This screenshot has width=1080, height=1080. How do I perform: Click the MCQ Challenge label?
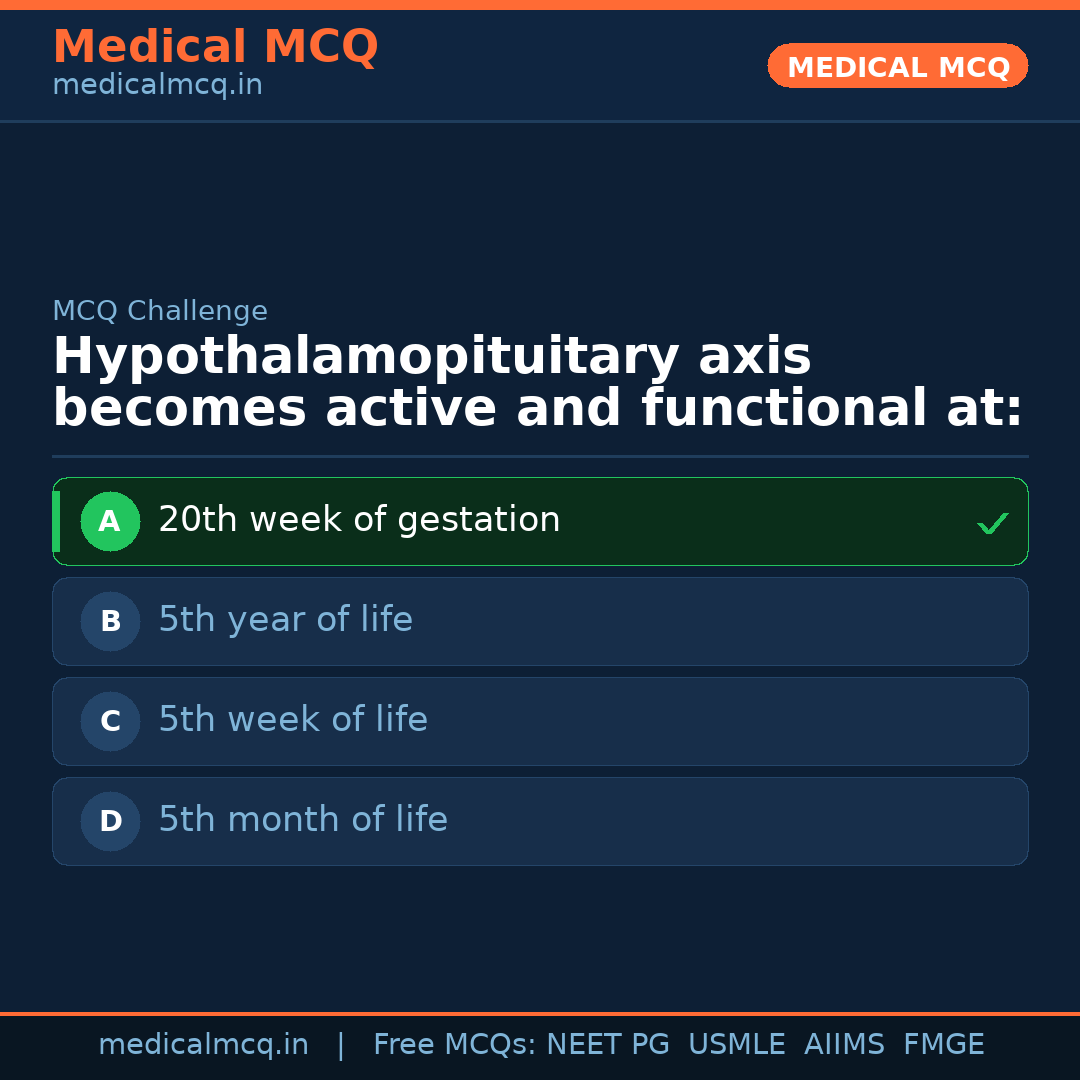[160, 311]
